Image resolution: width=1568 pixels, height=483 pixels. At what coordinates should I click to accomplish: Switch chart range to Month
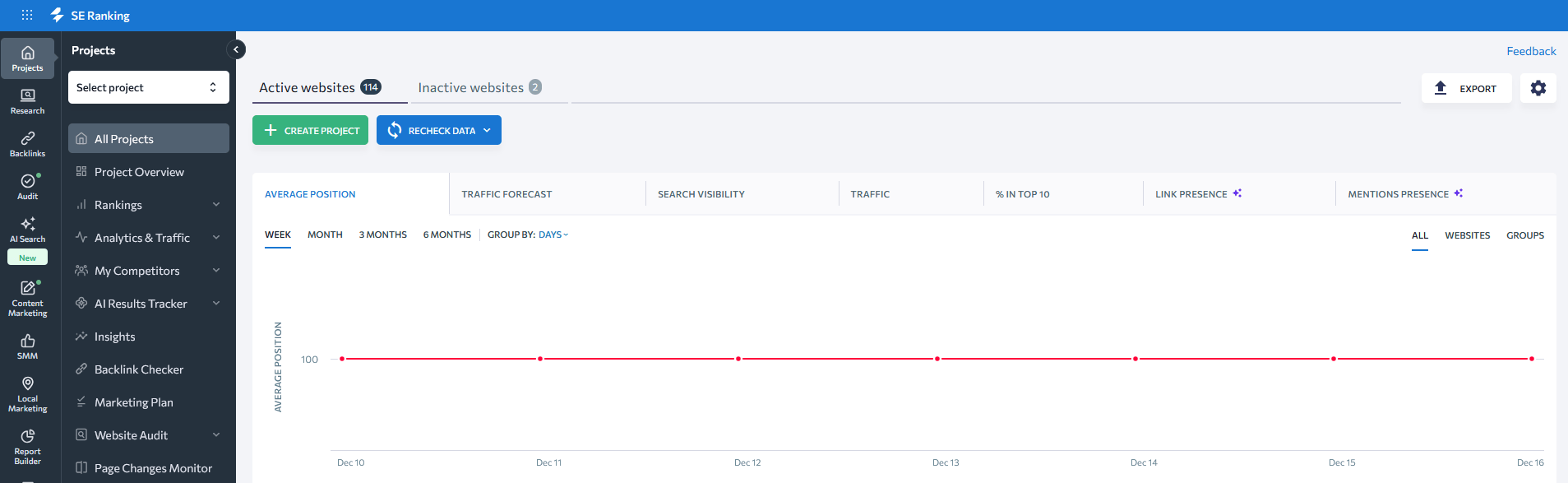[325, 235]
